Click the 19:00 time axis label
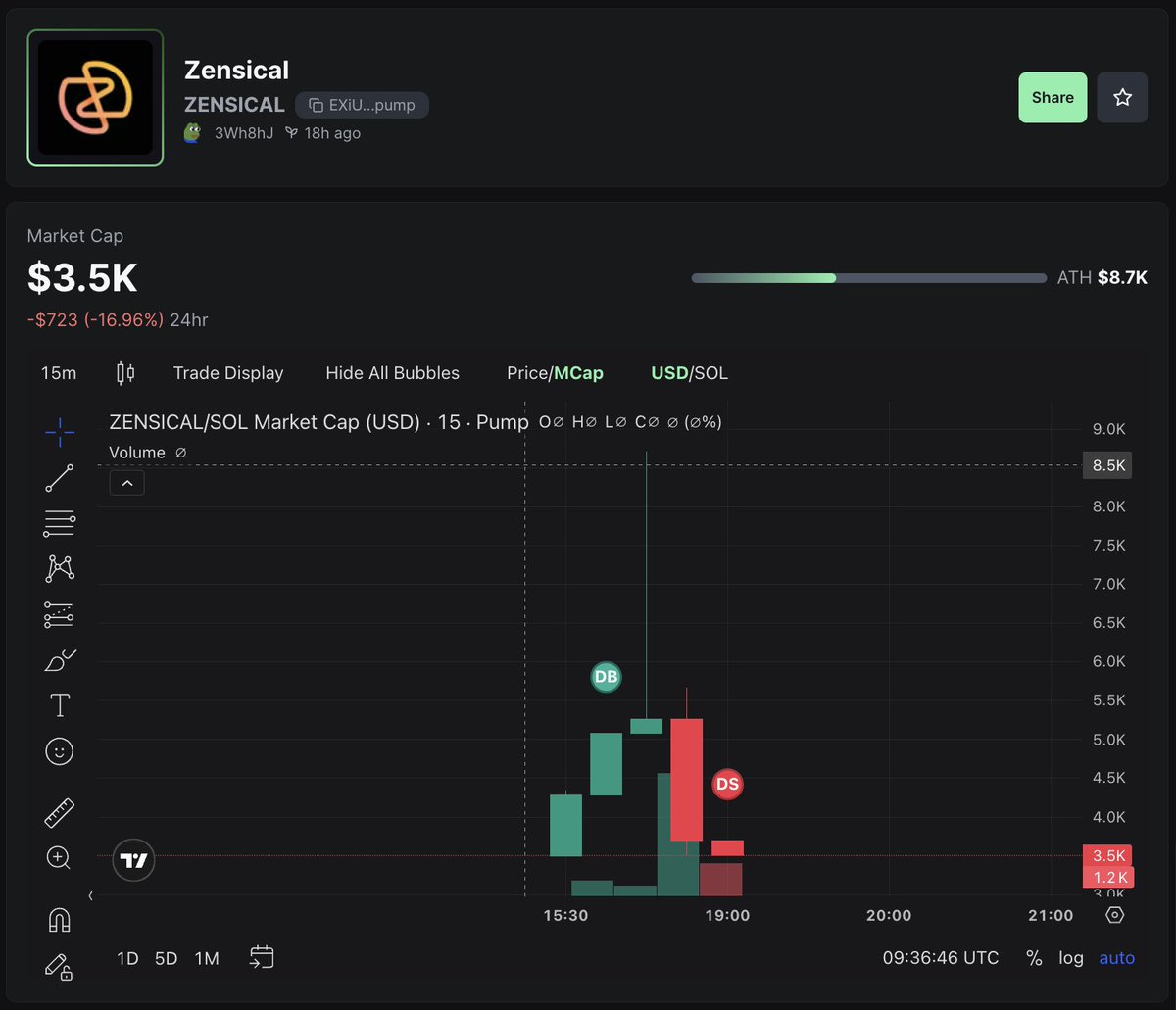 727,915
